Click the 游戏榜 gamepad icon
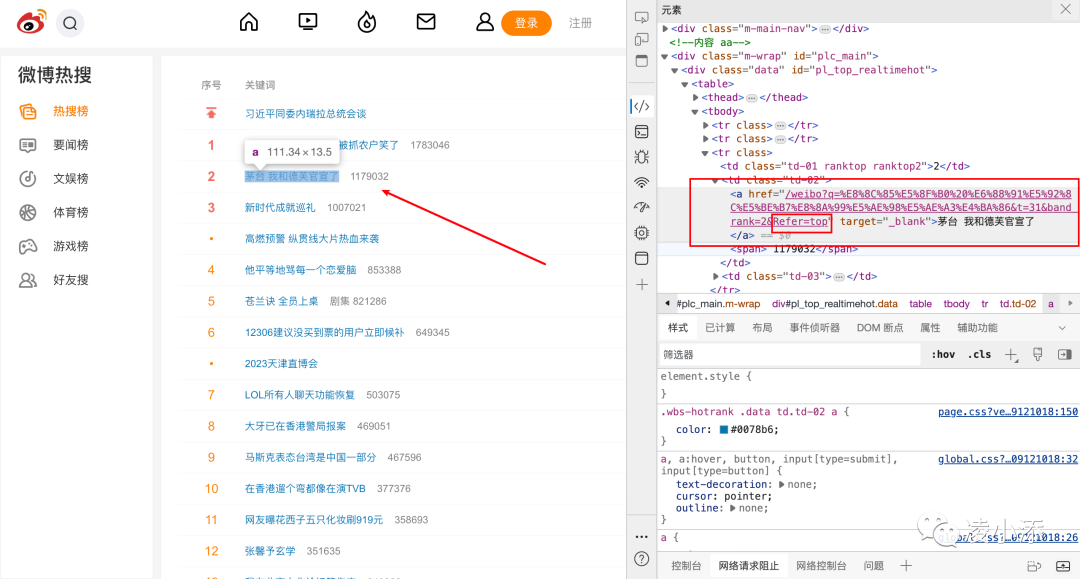1080x579 pixels. 28,246
